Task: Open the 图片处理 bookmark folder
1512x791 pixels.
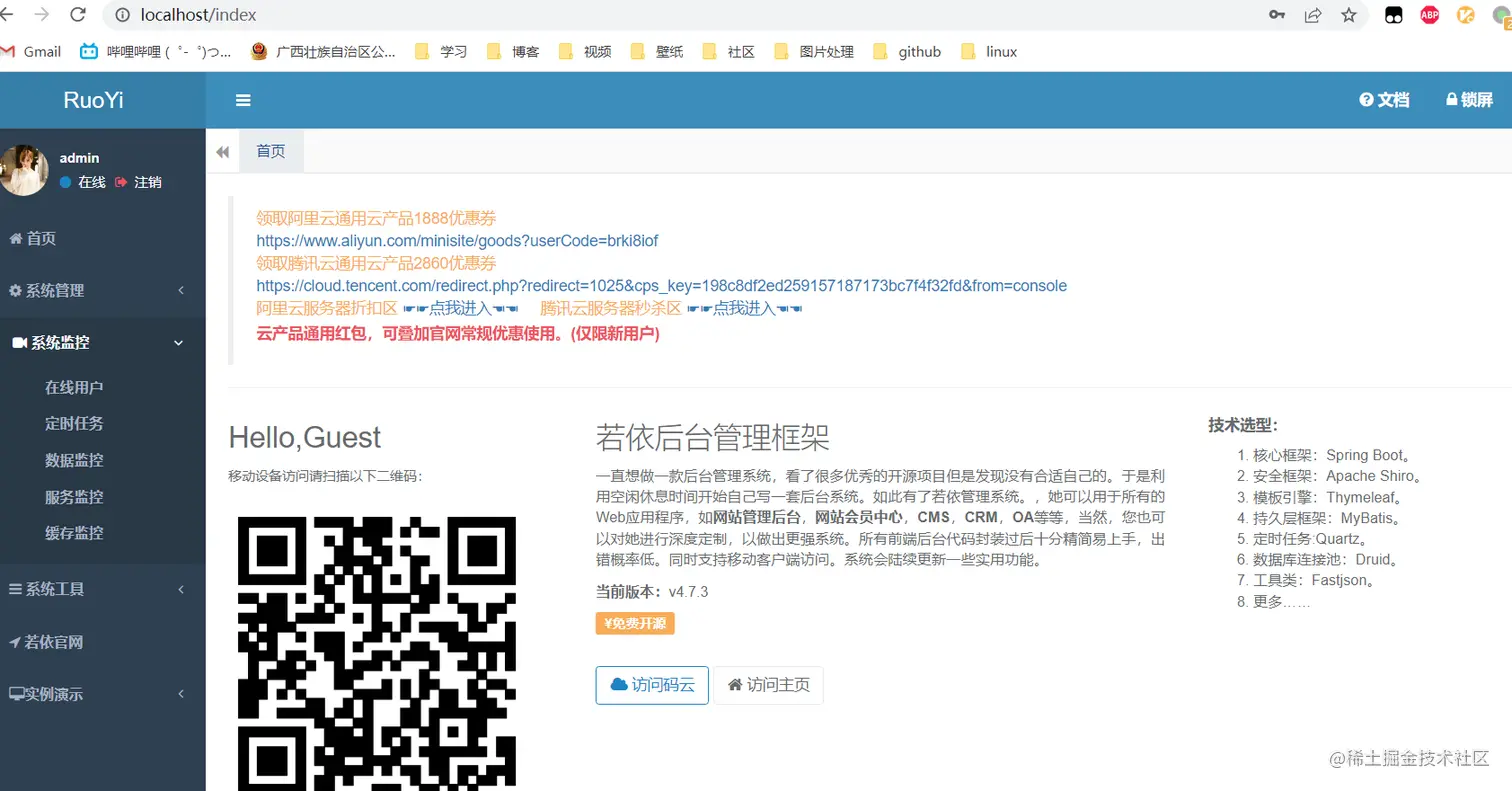Action: (x=814, y=52)
